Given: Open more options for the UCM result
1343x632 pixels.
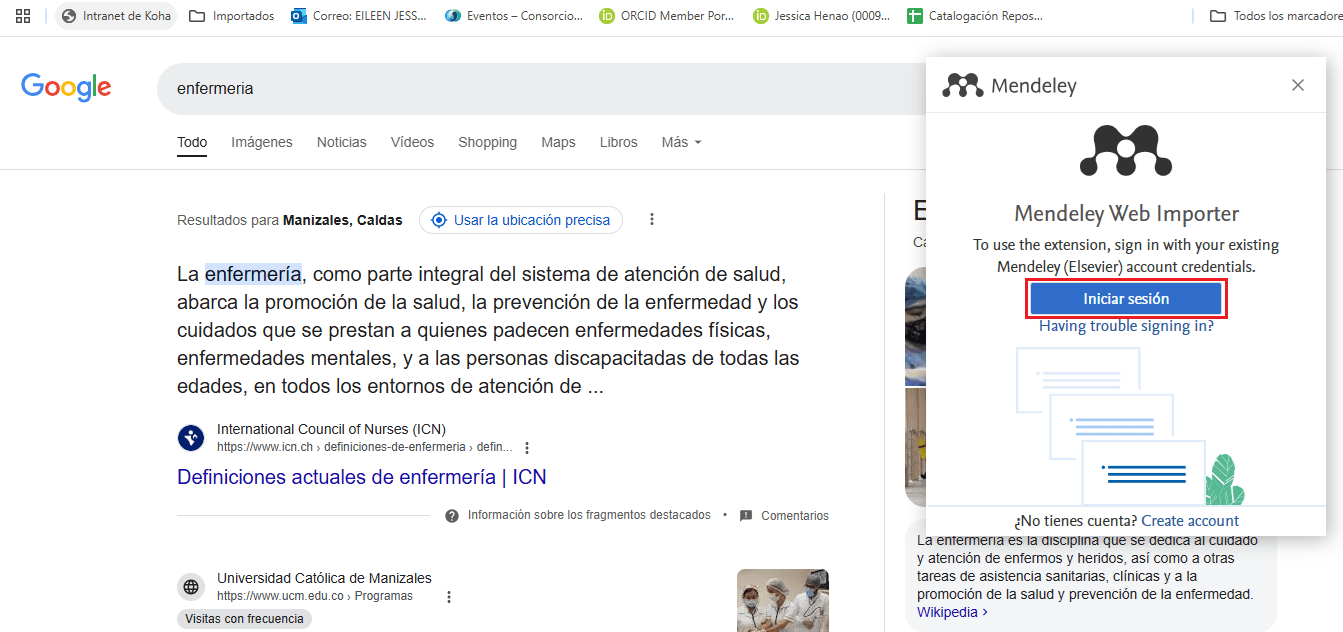Looking at the screenshot, I should point(449,597).
